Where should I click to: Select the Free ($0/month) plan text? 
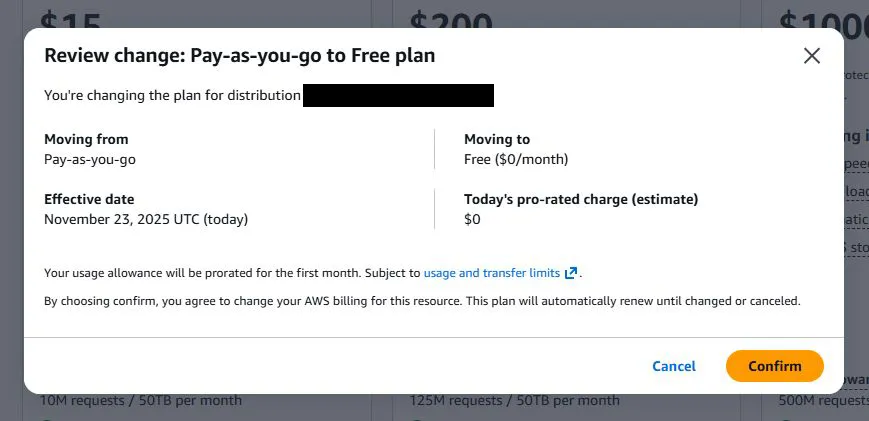(x=516, y=159)
